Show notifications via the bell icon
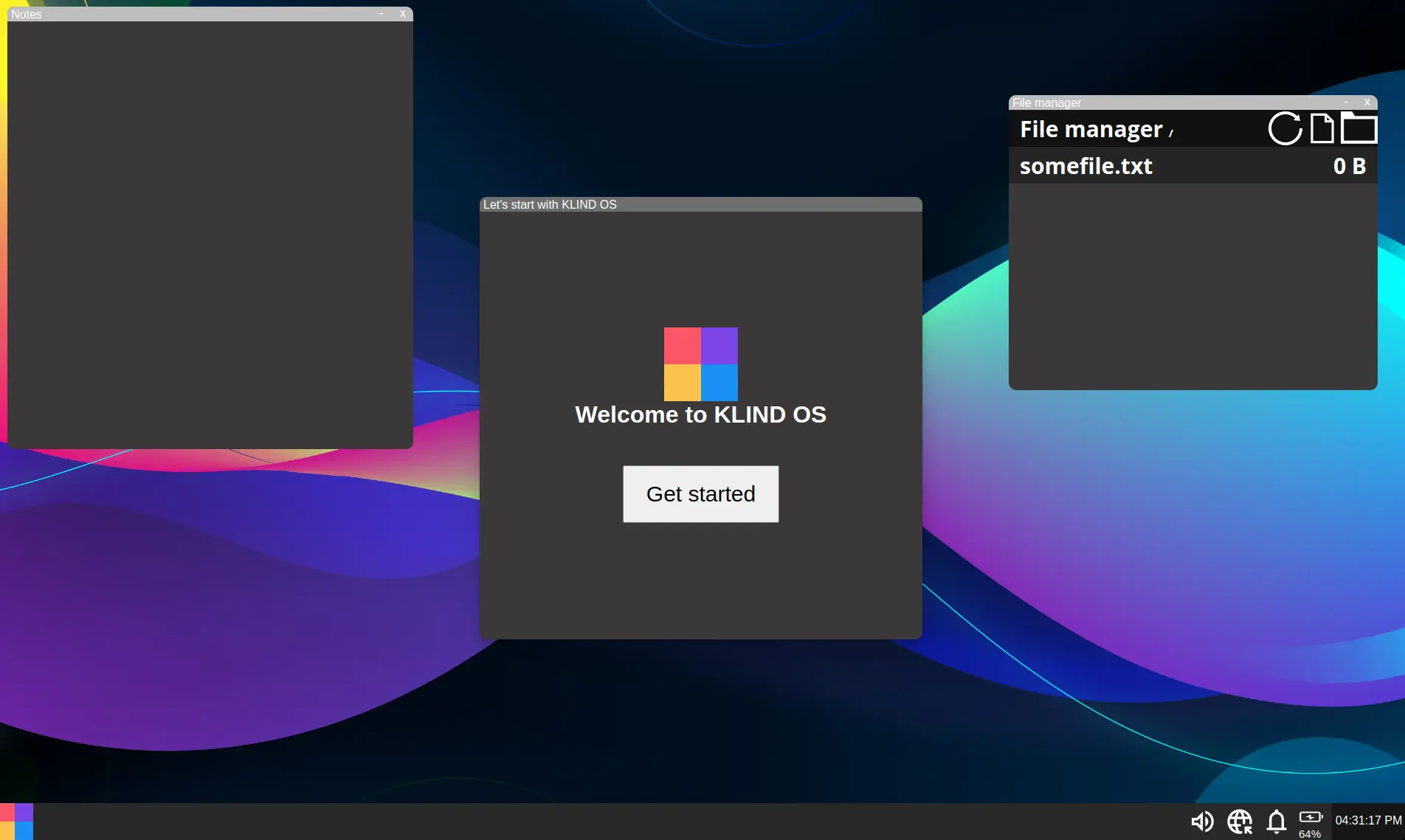Screen dimensions: 1405x840 [x=1277, y=821]
